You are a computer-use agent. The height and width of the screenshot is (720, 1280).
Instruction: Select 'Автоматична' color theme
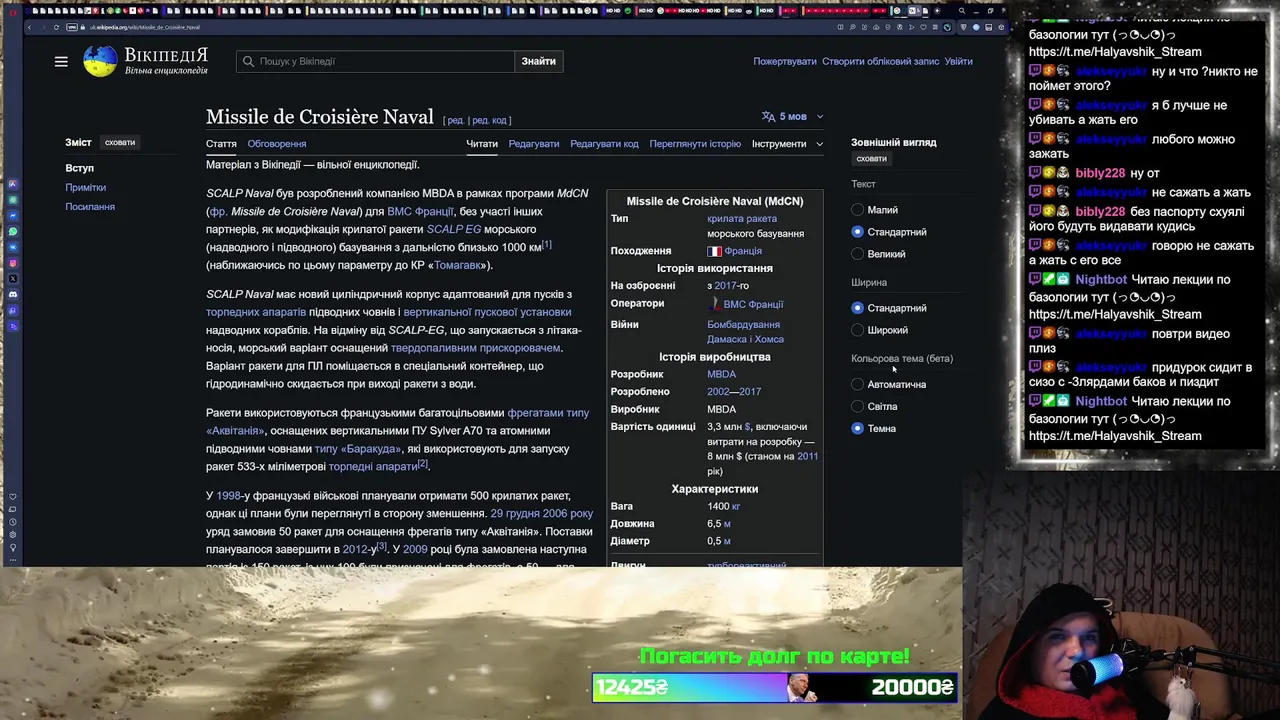tap(857, 384)
